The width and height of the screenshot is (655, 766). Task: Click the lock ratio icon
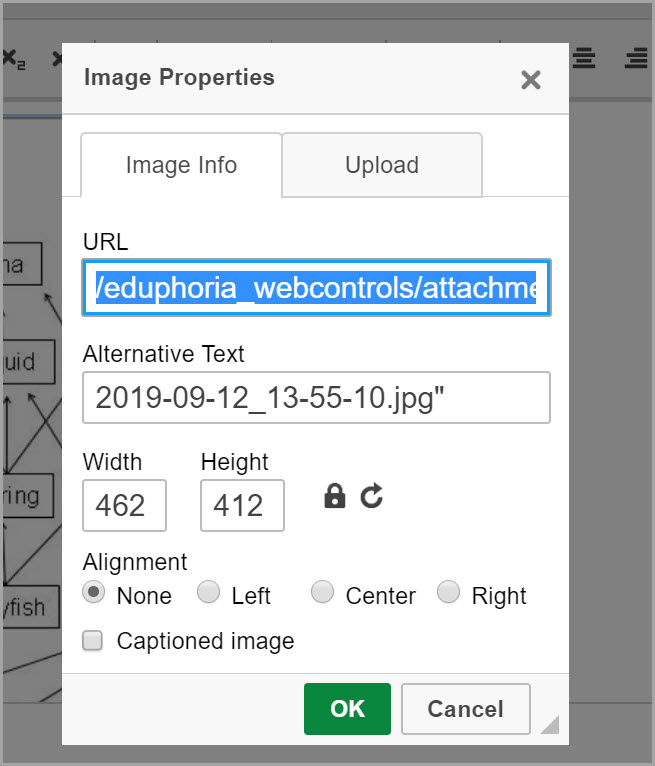(x=335, y=496)
